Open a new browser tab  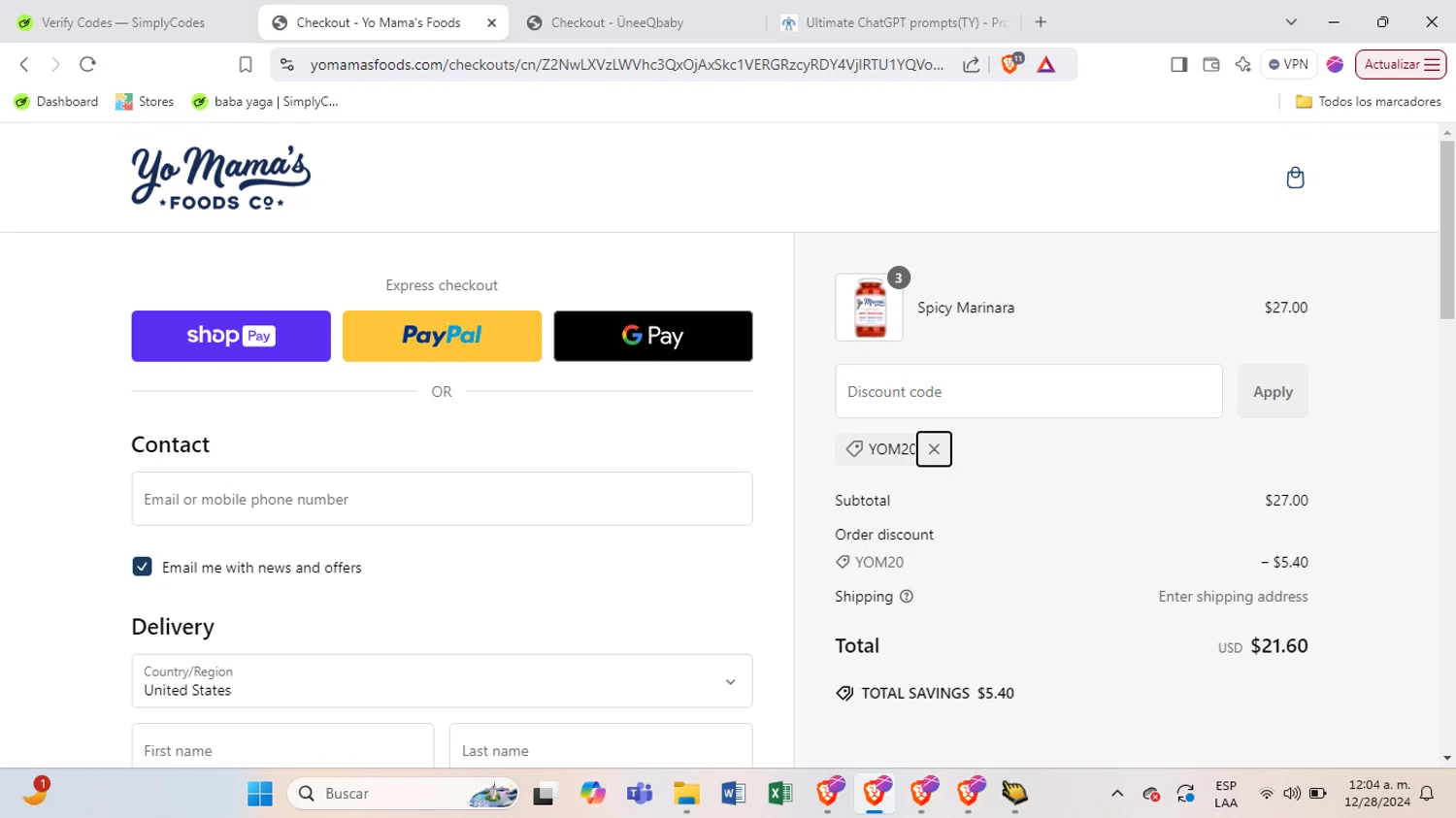point(1041,22)
